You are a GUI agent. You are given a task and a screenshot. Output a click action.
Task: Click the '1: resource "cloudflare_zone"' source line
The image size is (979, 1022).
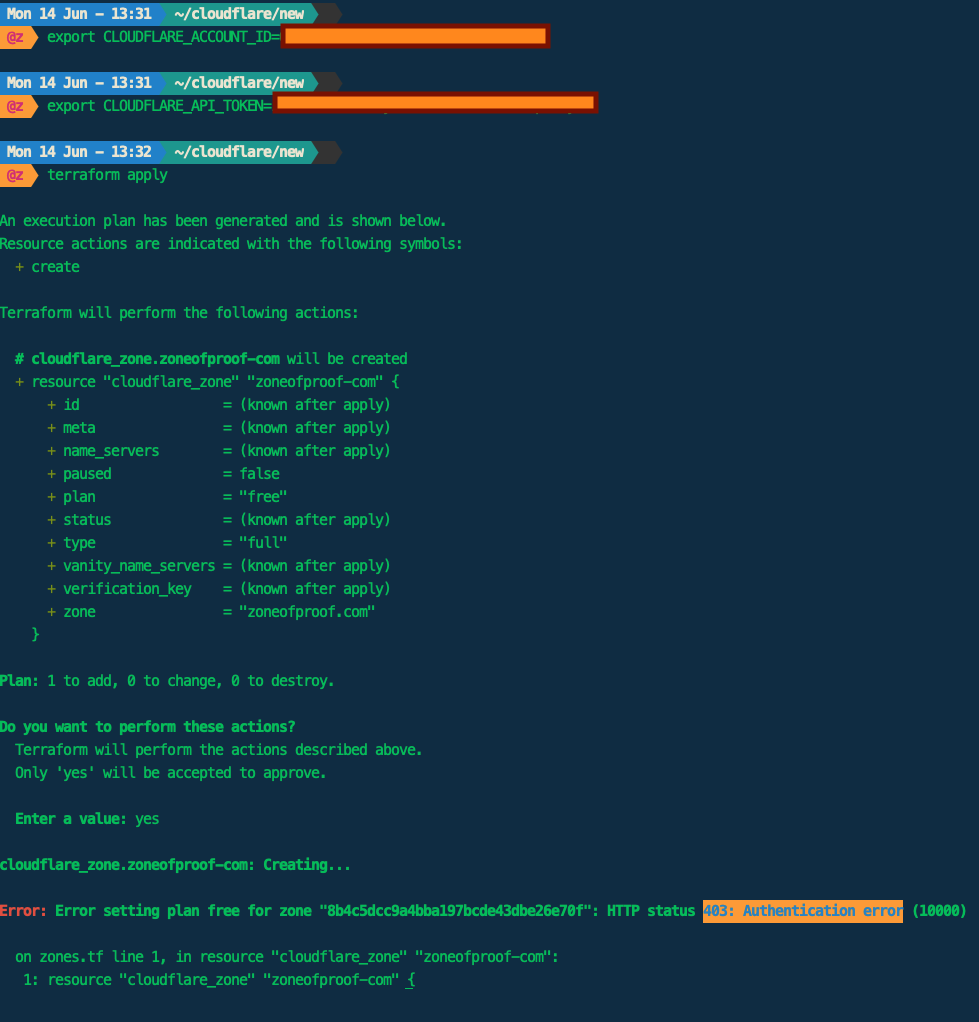[x=219, y=980]
